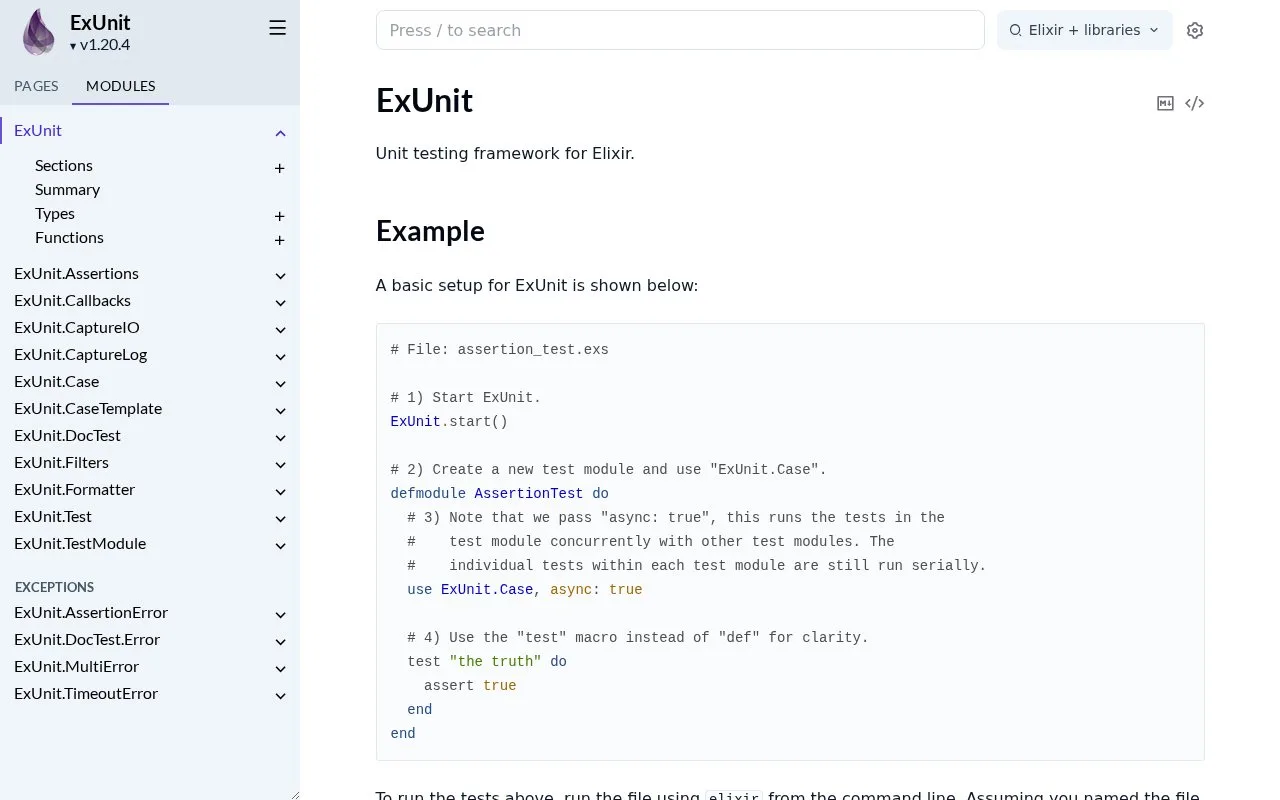Screen dimensions: 1280x800
Task: Open ExUnit.Formatter module link
Action: pos(74,489)
